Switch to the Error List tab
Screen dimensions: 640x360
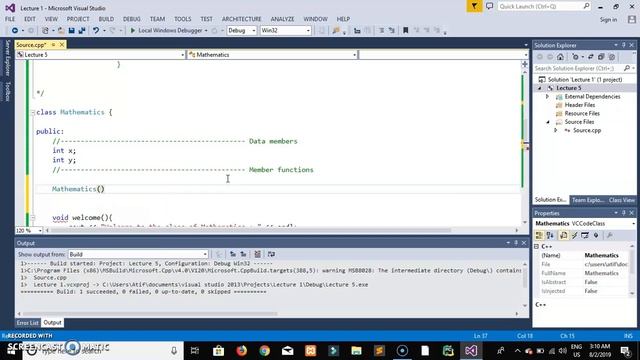point(27,323)
